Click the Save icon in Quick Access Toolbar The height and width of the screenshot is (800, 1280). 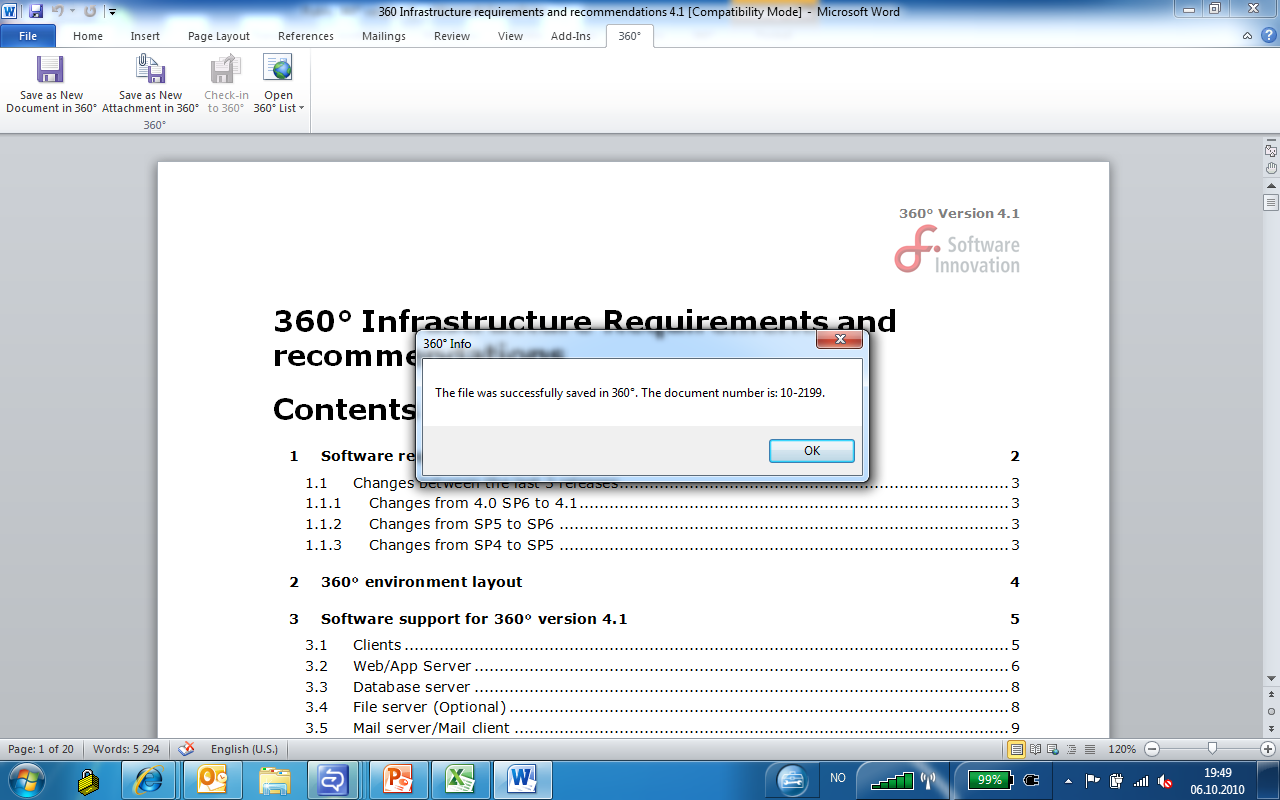[36, 12]
